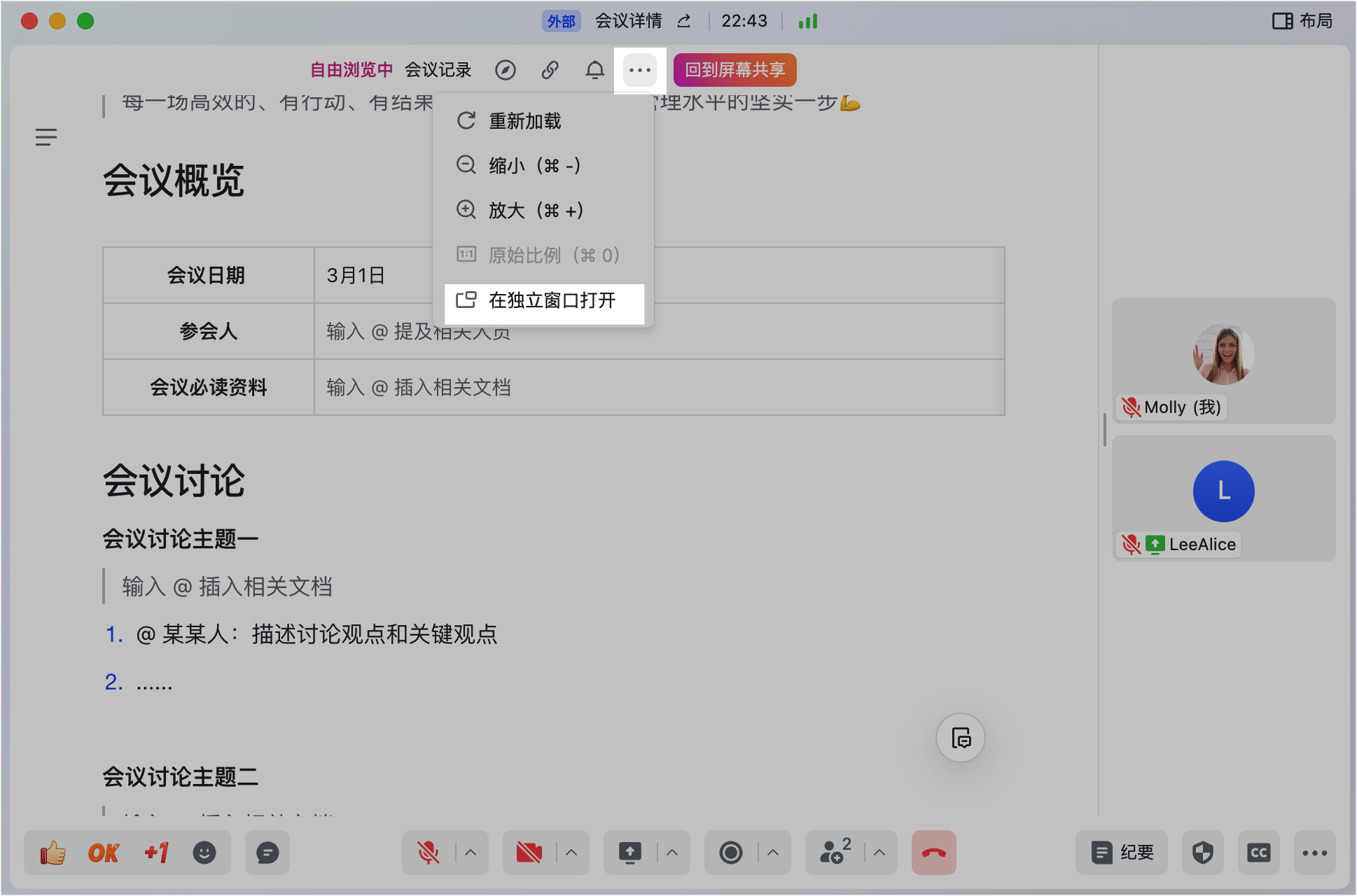This screenshot has width=1357, height=896.
Task: Turn on the camera
Action: coord(529,853)
